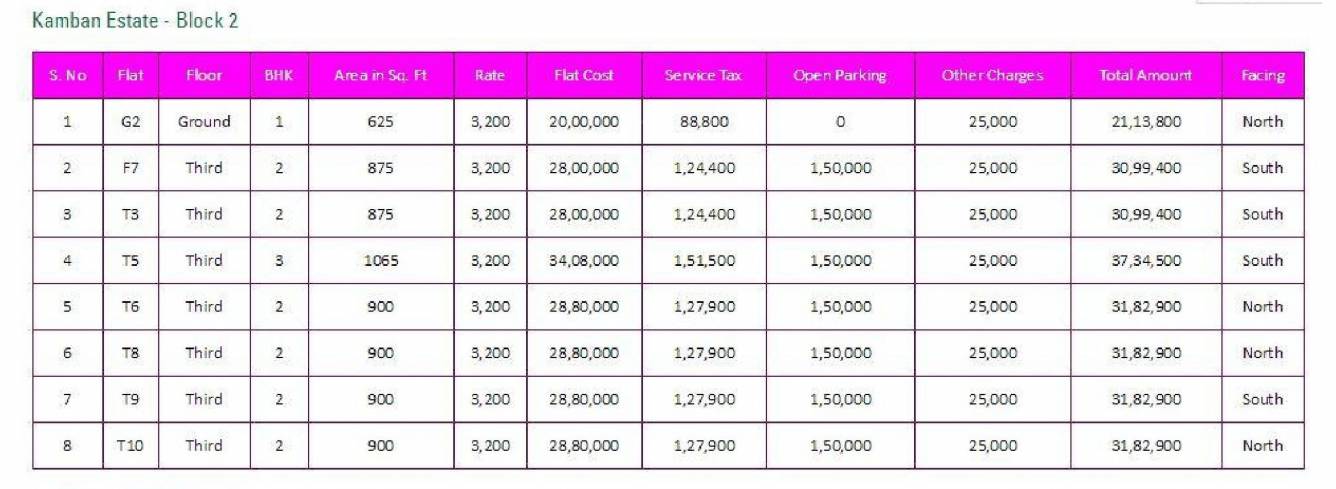Click the Ground floor cell
Image resolution: width=1336 pixels, height=489 pixels.
[204, 122]
